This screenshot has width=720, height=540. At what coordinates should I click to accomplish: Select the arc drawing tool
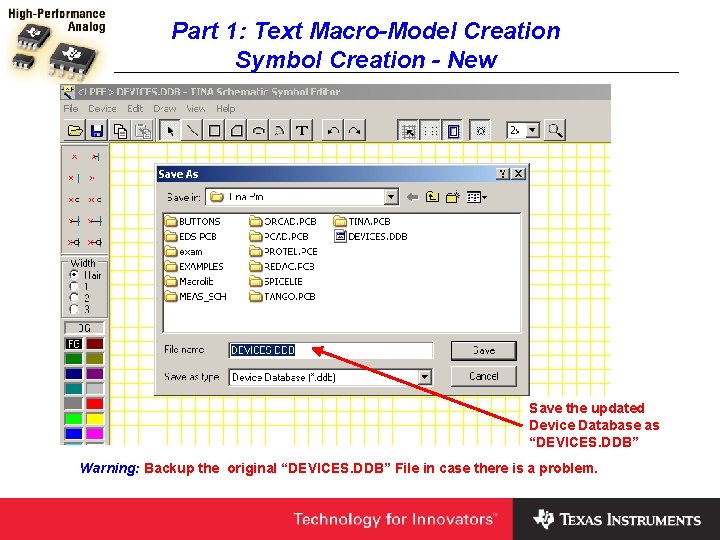pos(280,131)
